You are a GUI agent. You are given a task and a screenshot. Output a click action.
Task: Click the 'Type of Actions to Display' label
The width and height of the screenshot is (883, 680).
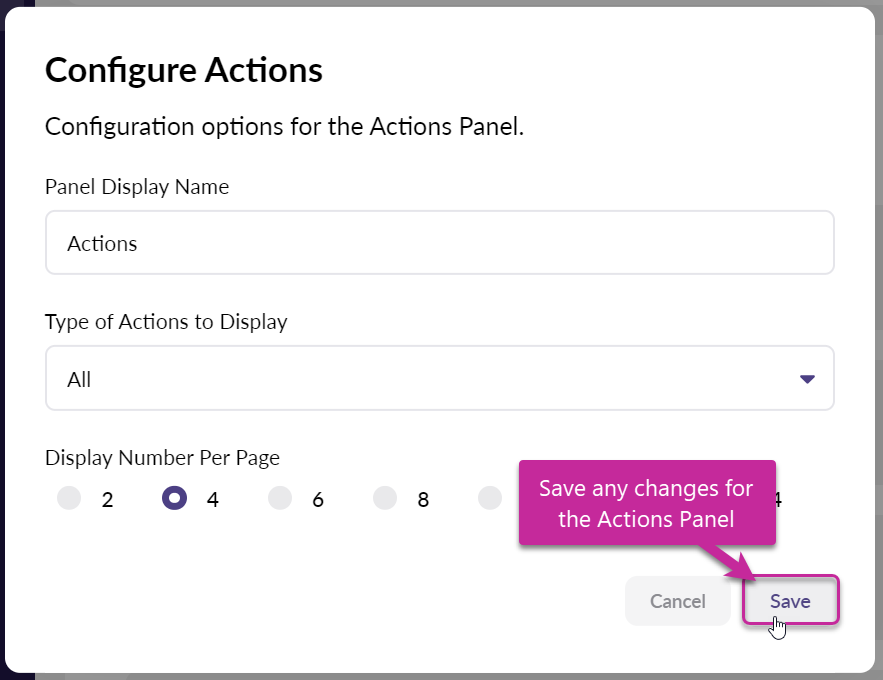(166, 322)
